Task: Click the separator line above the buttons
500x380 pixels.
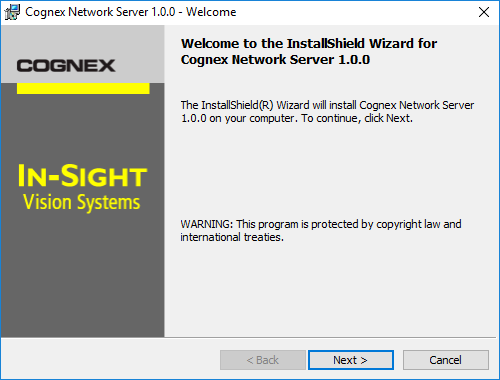Action: click(248, 338)
